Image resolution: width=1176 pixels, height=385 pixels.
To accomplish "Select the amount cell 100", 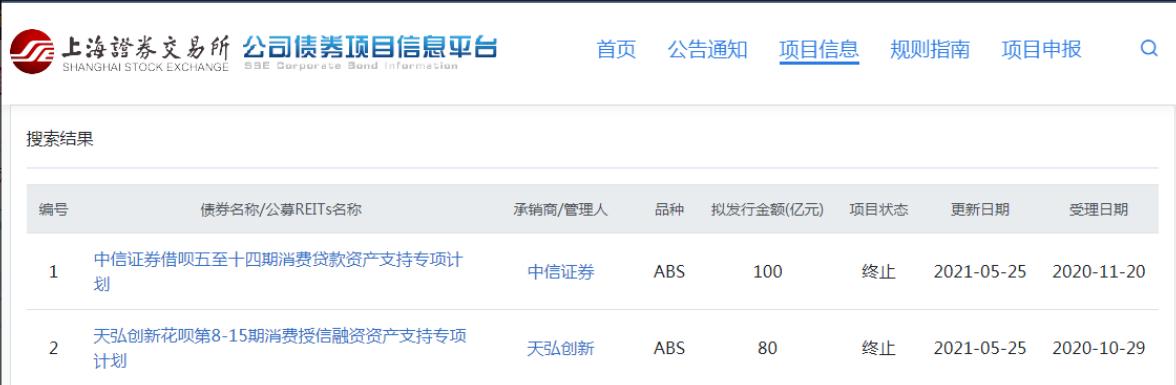I will coord(767,272).
